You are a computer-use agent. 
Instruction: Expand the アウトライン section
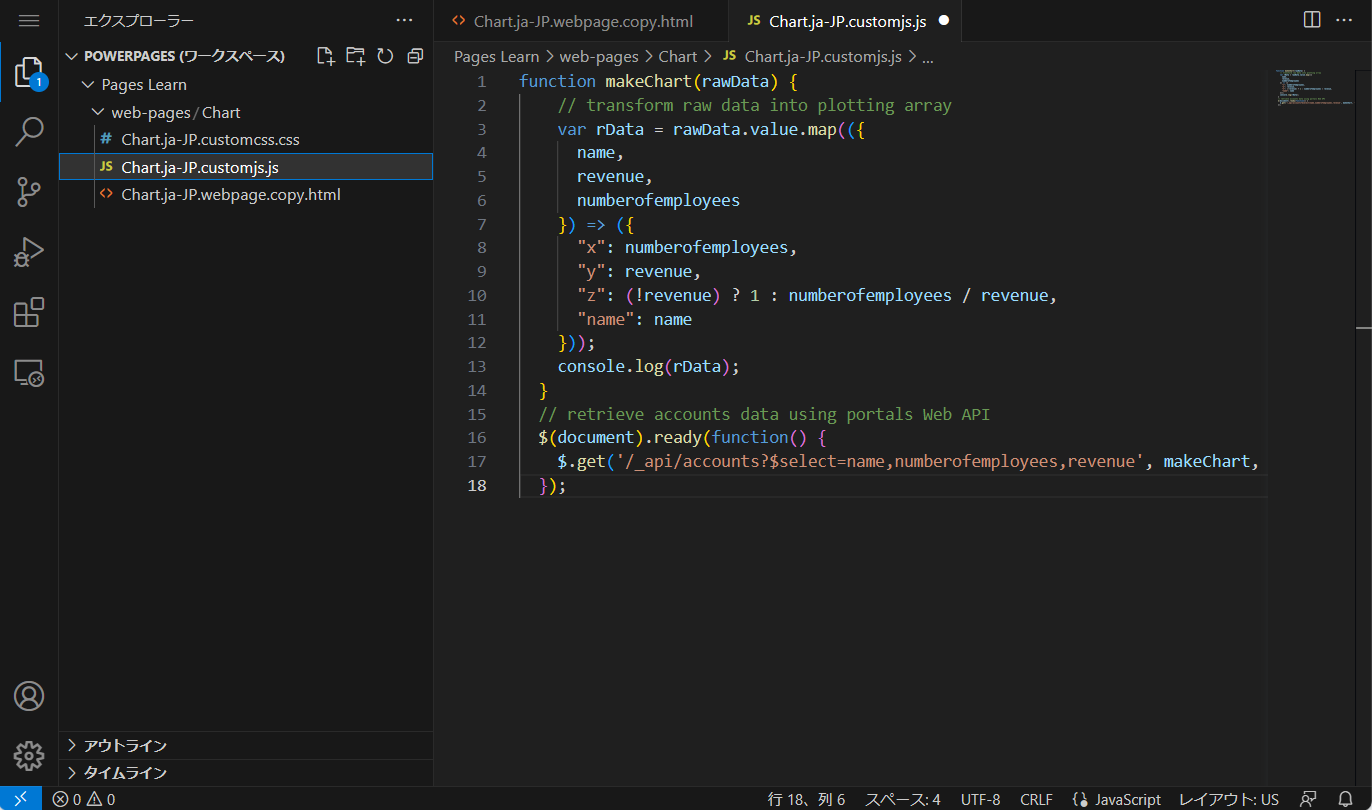(246, 745)
